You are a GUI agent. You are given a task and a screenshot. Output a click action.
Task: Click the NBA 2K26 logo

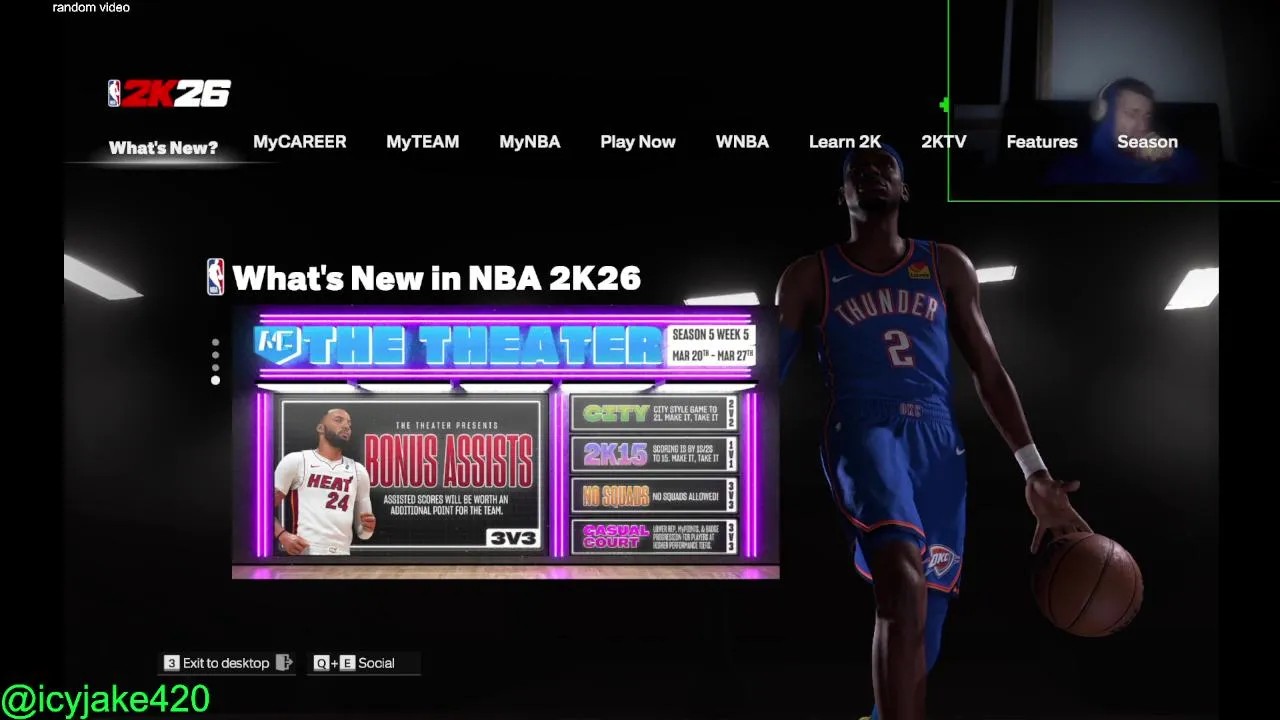169,94
